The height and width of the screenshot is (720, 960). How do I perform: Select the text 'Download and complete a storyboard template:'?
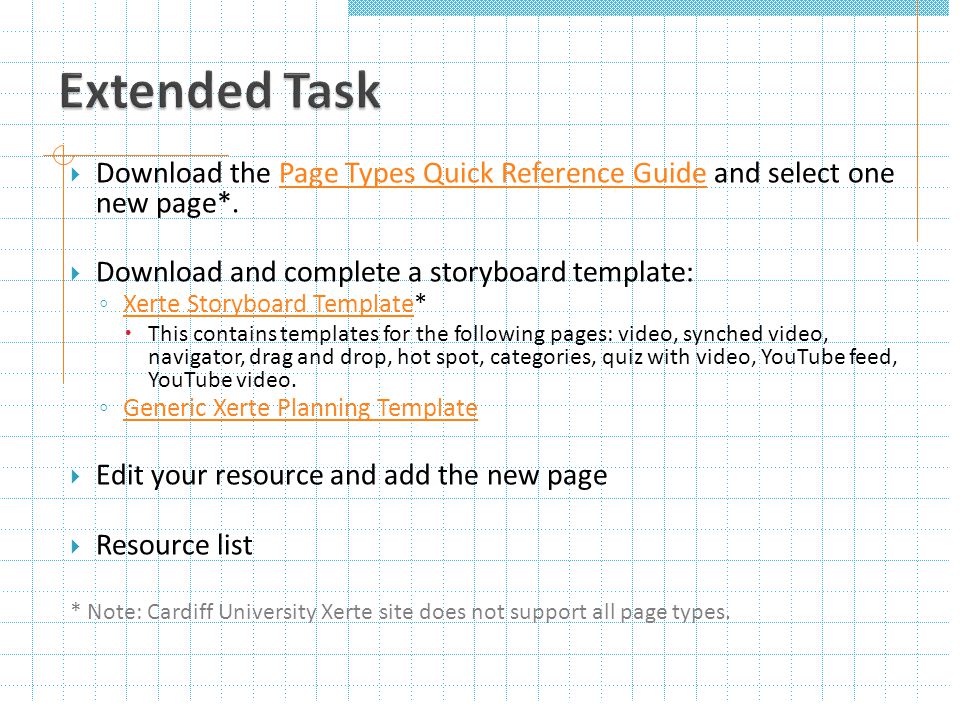tap(394, 272)
